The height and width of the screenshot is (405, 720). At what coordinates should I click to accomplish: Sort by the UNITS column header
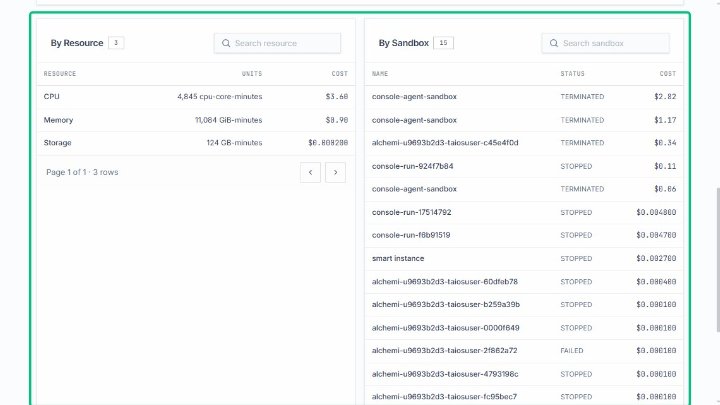(x=252, y=73)
